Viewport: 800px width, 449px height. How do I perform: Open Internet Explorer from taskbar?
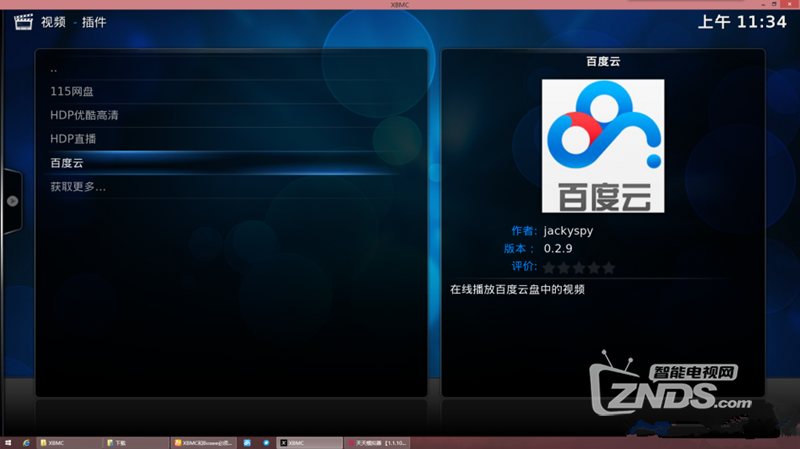26,443
